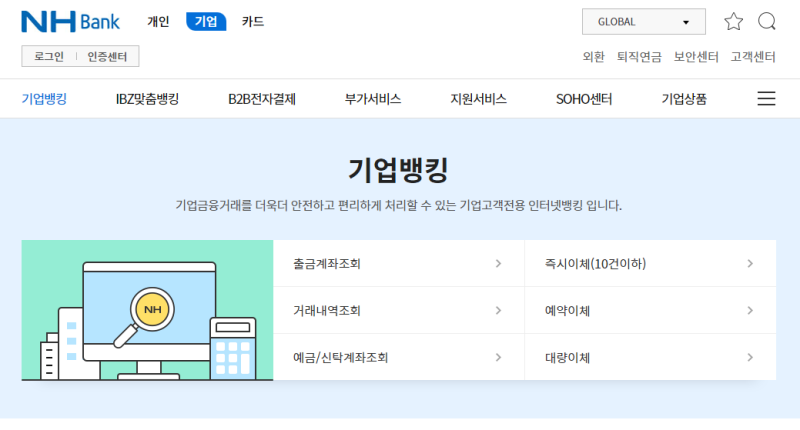Expand the GLOBAL language dropdown
This screenshot has width=800, height=430.
(x=644, y=21)
